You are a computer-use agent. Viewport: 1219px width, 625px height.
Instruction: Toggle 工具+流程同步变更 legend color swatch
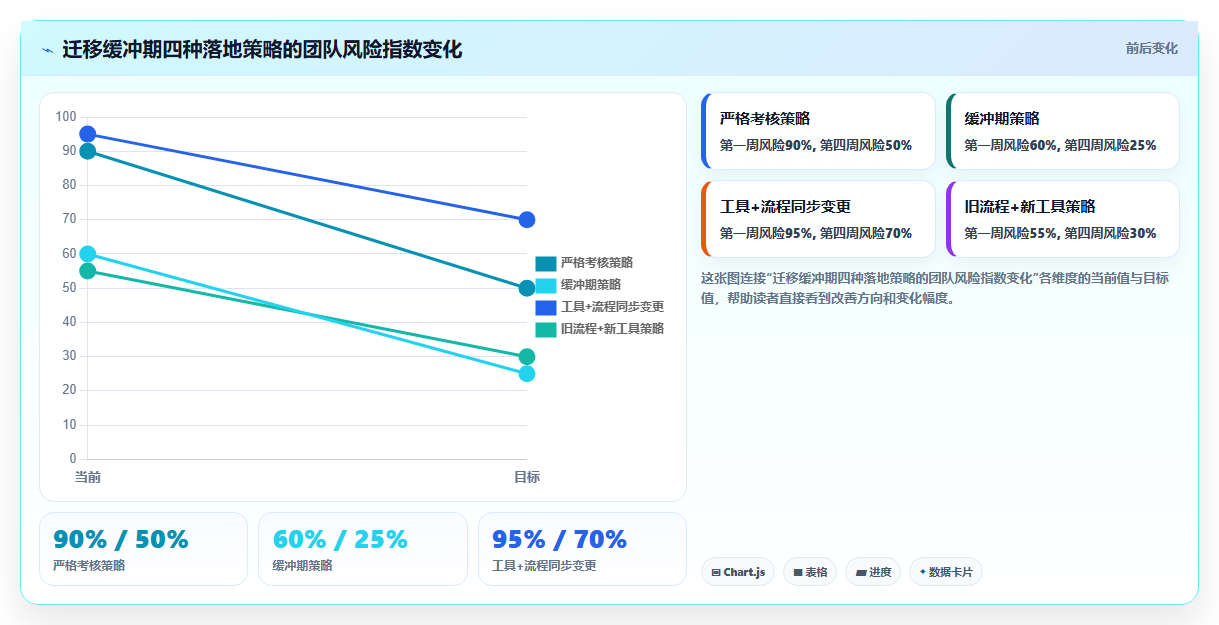[x=546, y=307]
